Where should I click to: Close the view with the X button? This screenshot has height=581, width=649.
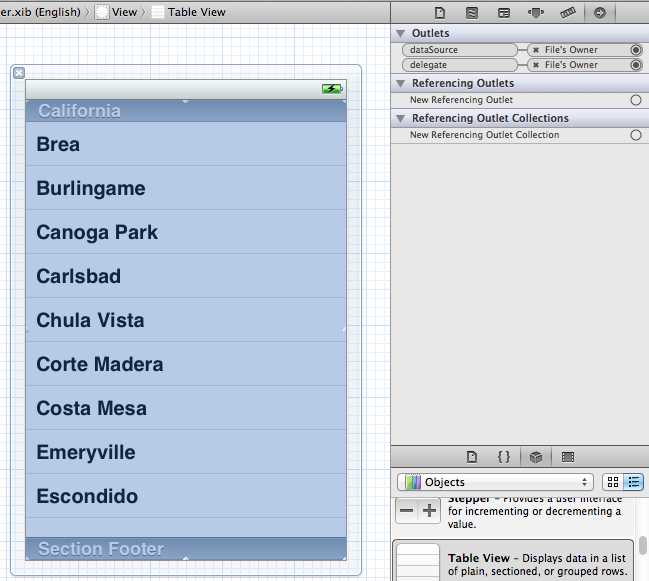point(19,73)
